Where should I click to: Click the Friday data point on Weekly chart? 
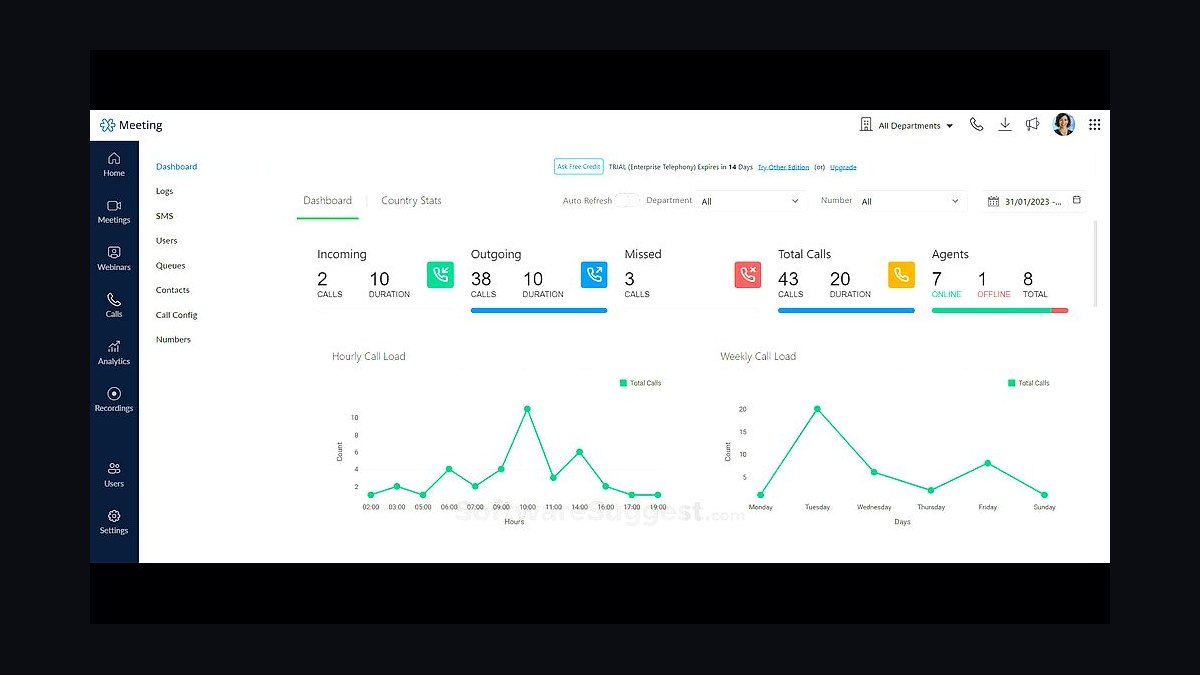click(x=988, y=463)
